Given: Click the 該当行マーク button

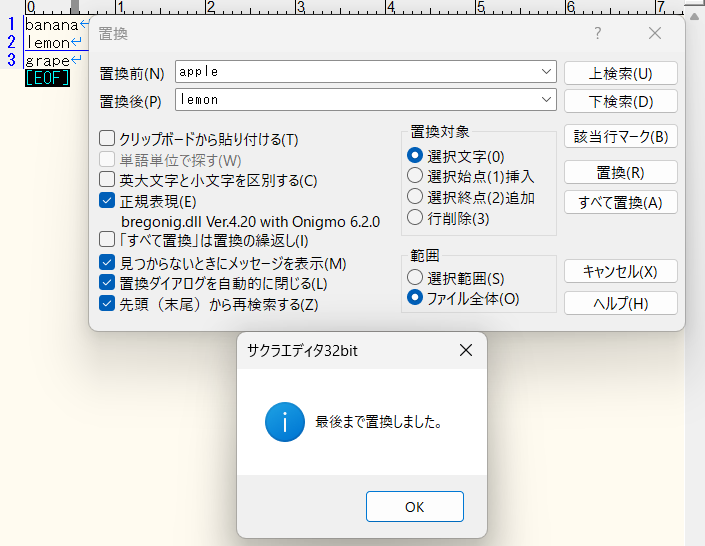Looking at the screenshot, I should coord(620,137).
